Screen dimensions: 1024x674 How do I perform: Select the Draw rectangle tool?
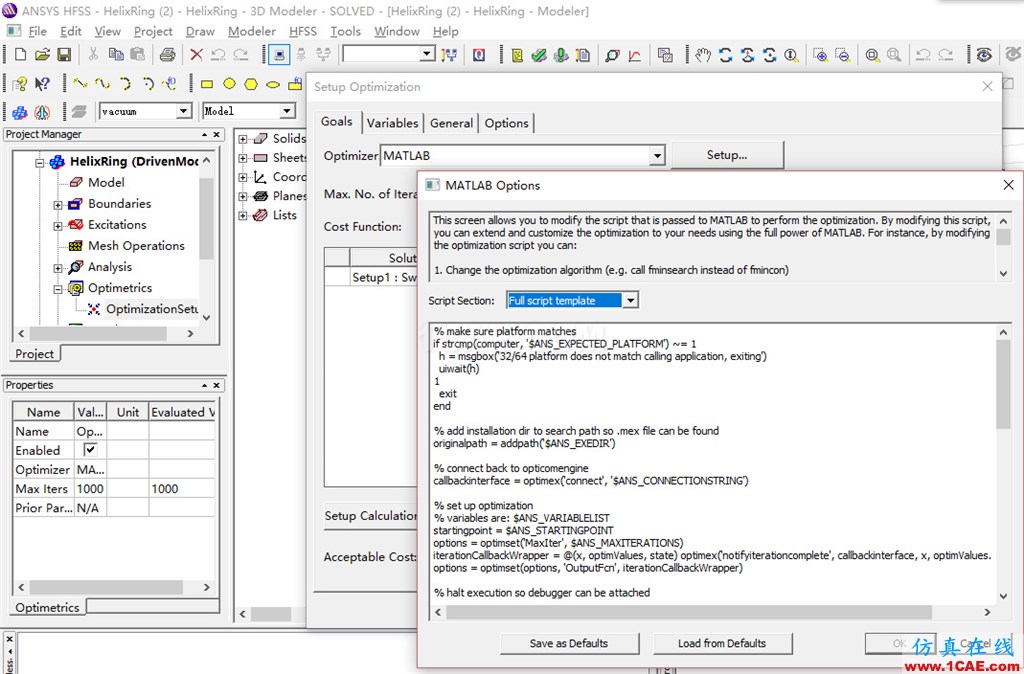click(x=207, y=84)
